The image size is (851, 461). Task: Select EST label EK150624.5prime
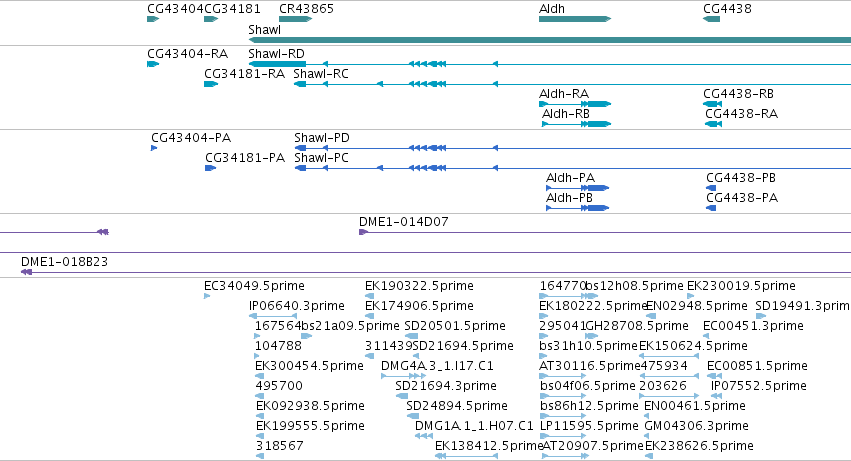(694, 346)
